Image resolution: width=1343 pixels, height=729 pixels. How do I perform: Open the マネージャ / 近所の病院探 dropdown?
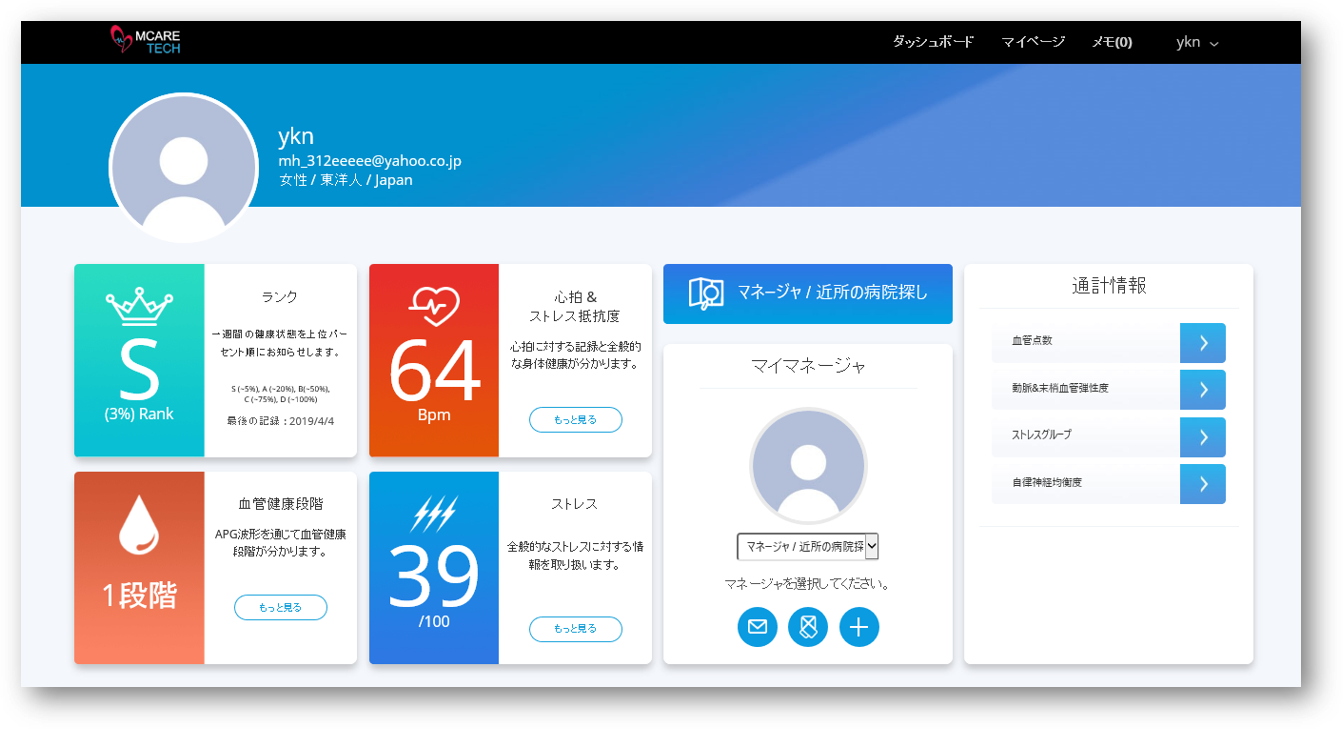pyautogui.click(x=808, y=546)
